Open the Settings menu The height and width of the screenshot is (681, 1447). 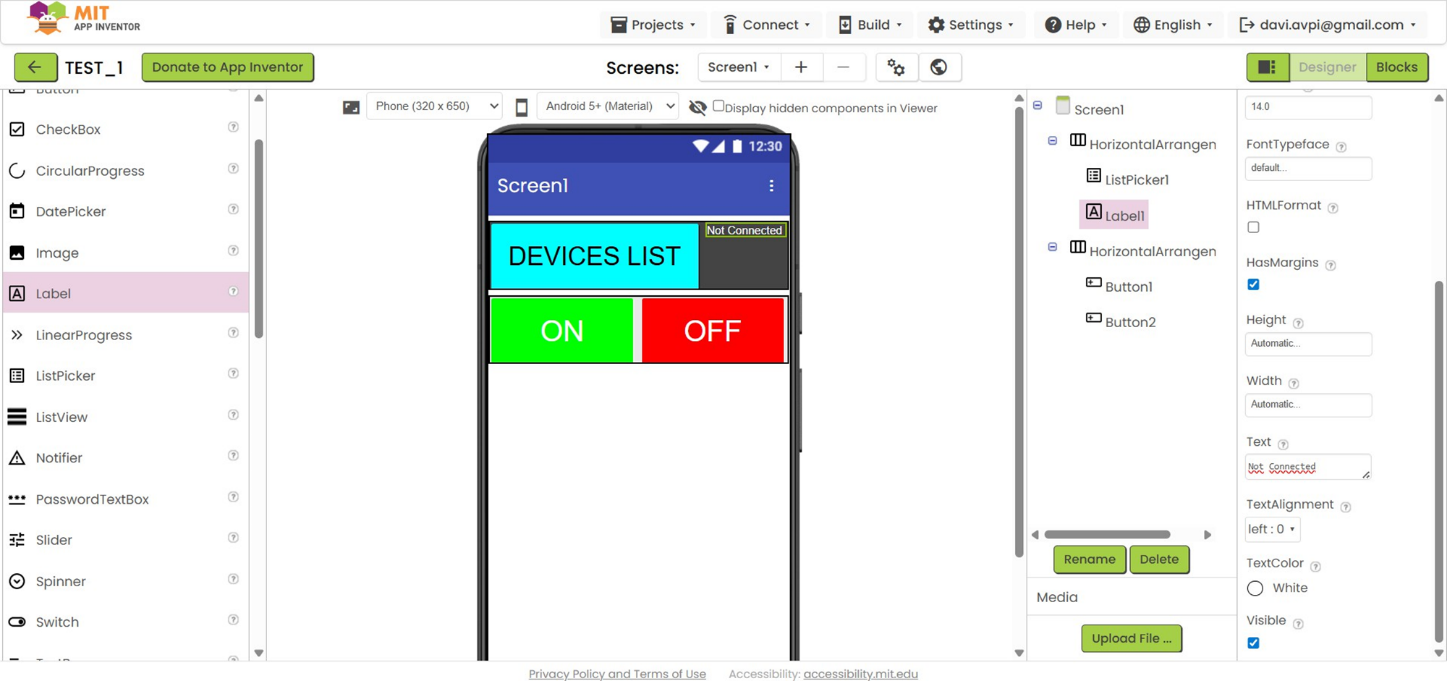click(x=971, y=25)
